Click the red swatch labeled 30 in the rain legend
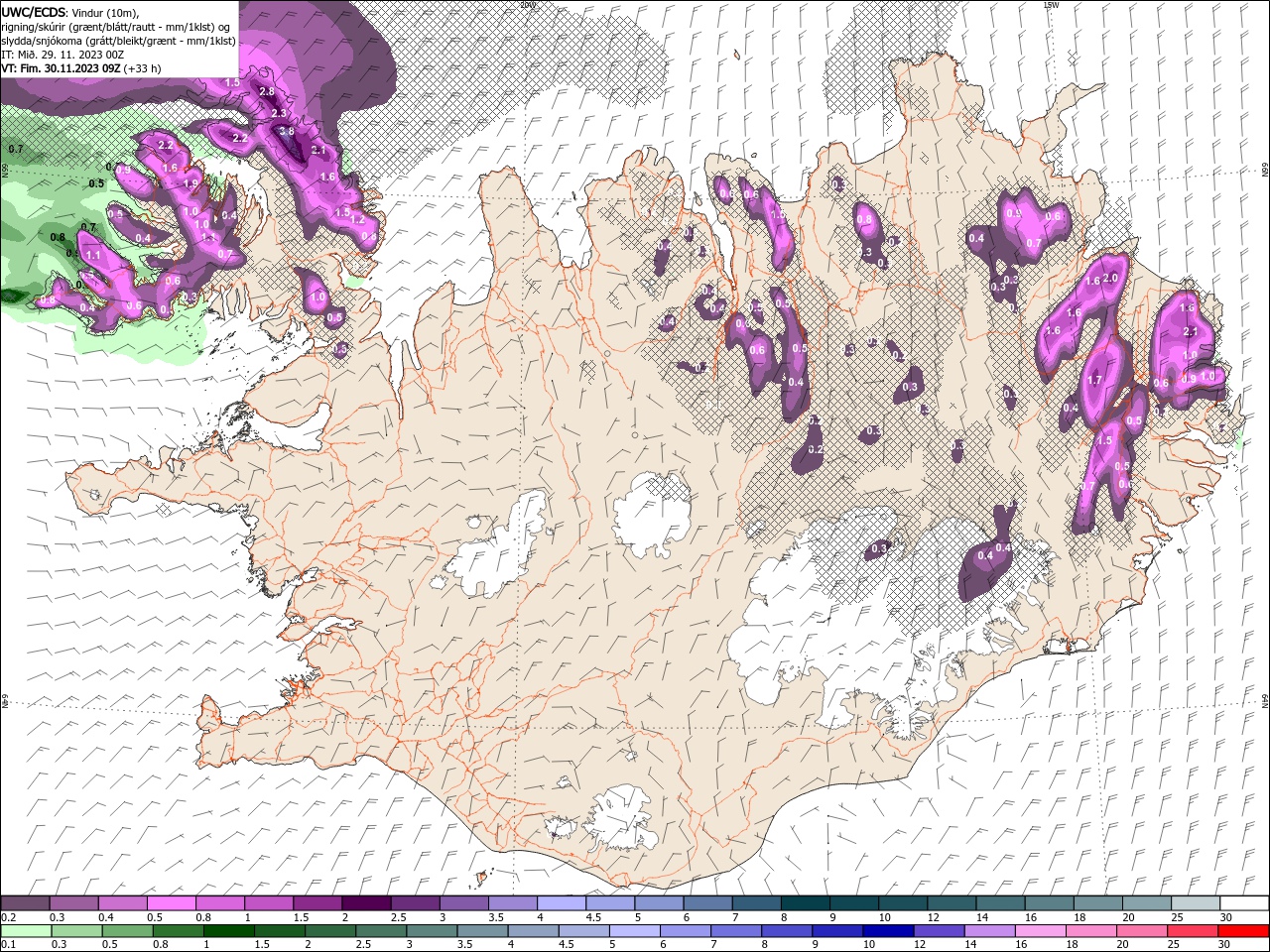The image size is (1270, 952). tap(1243, 930)
